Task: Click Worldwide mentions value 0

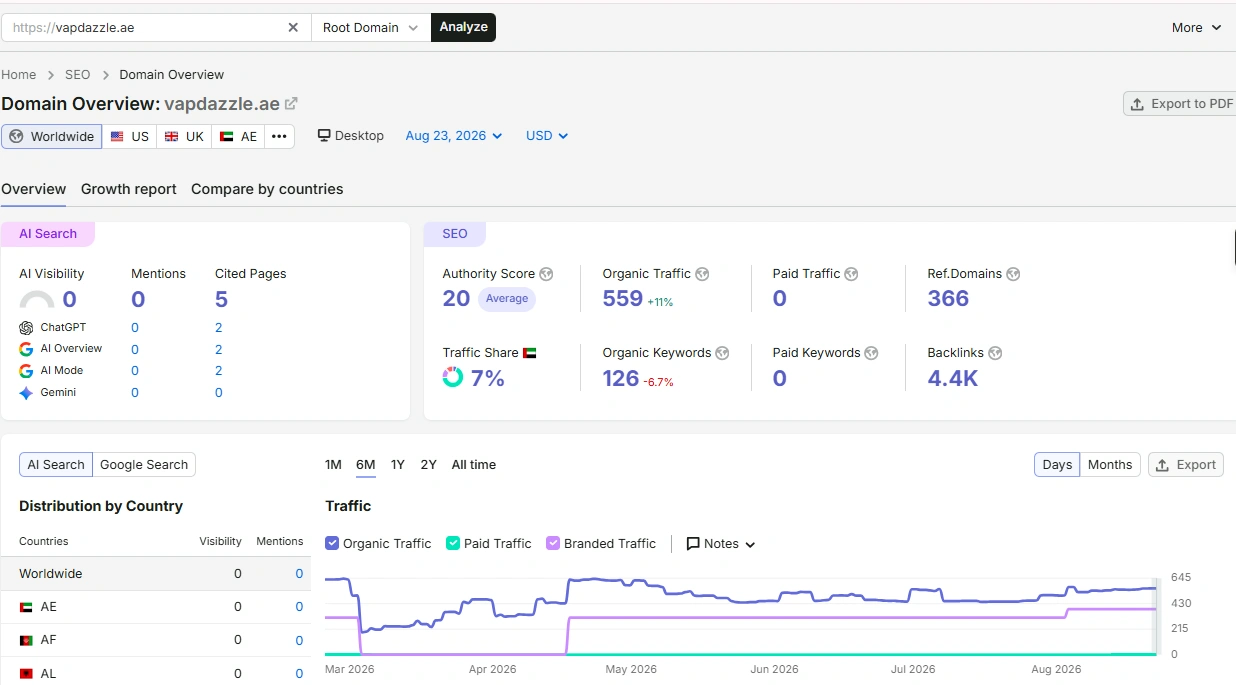Action: [299, 574]
